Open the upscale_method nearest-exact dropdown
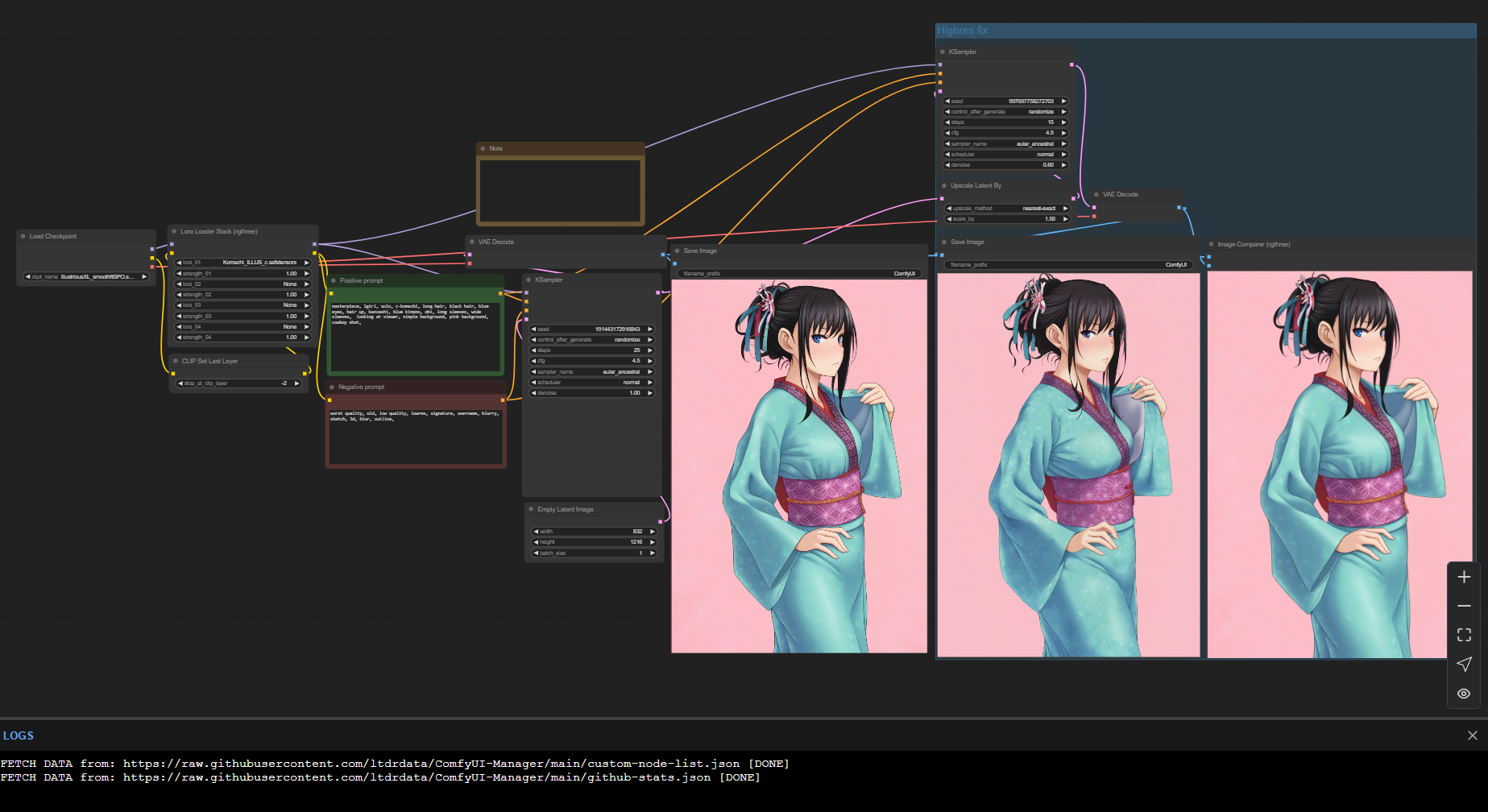1488x812 pixels. (x=1006, y=209)
